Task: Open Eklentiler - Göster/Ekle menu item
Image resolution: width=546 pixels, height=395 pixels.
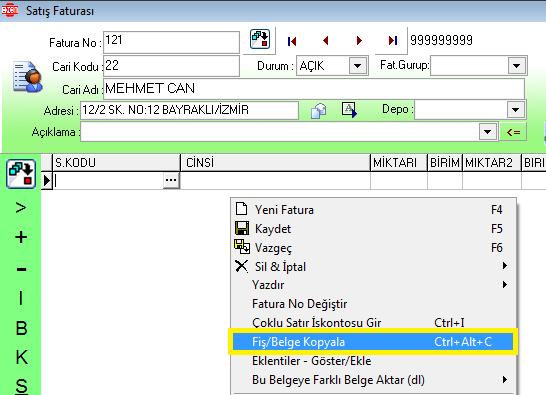Action: click(x=373, y=361)
